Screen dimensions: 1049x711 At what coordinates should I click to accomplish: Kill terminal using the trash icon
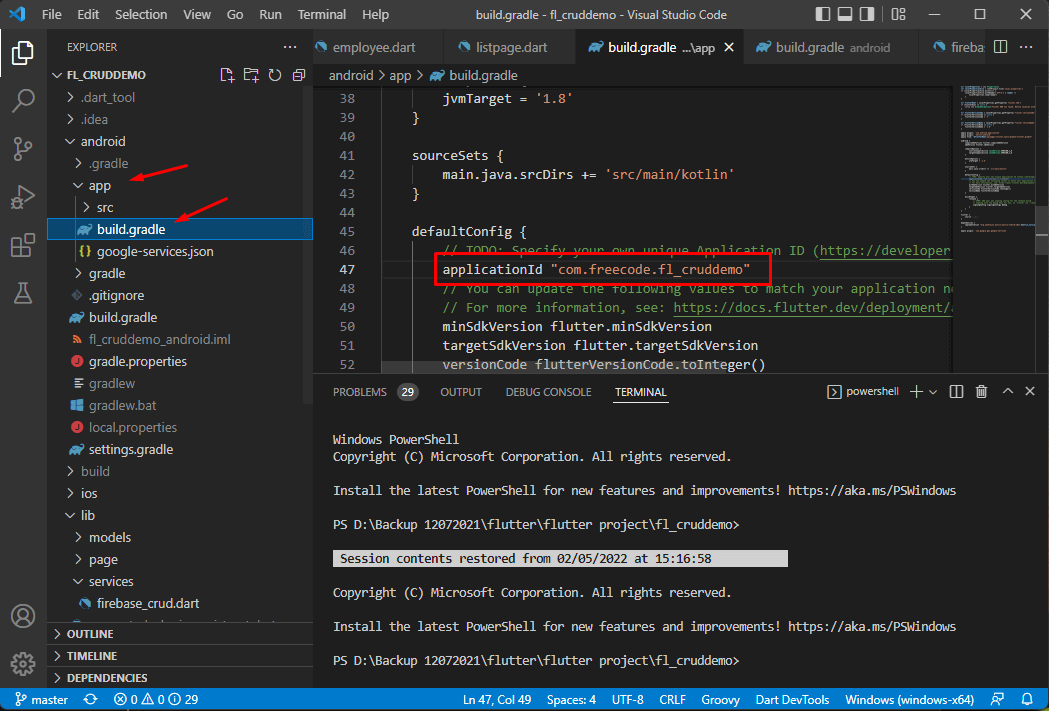pyautogui.click(x=981, y=392)
